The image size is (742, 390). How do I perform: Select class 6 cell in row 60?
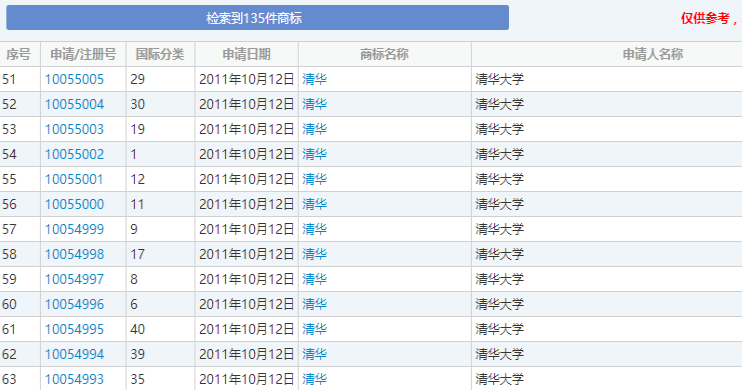pyautogui.click(x=160, y=304)
